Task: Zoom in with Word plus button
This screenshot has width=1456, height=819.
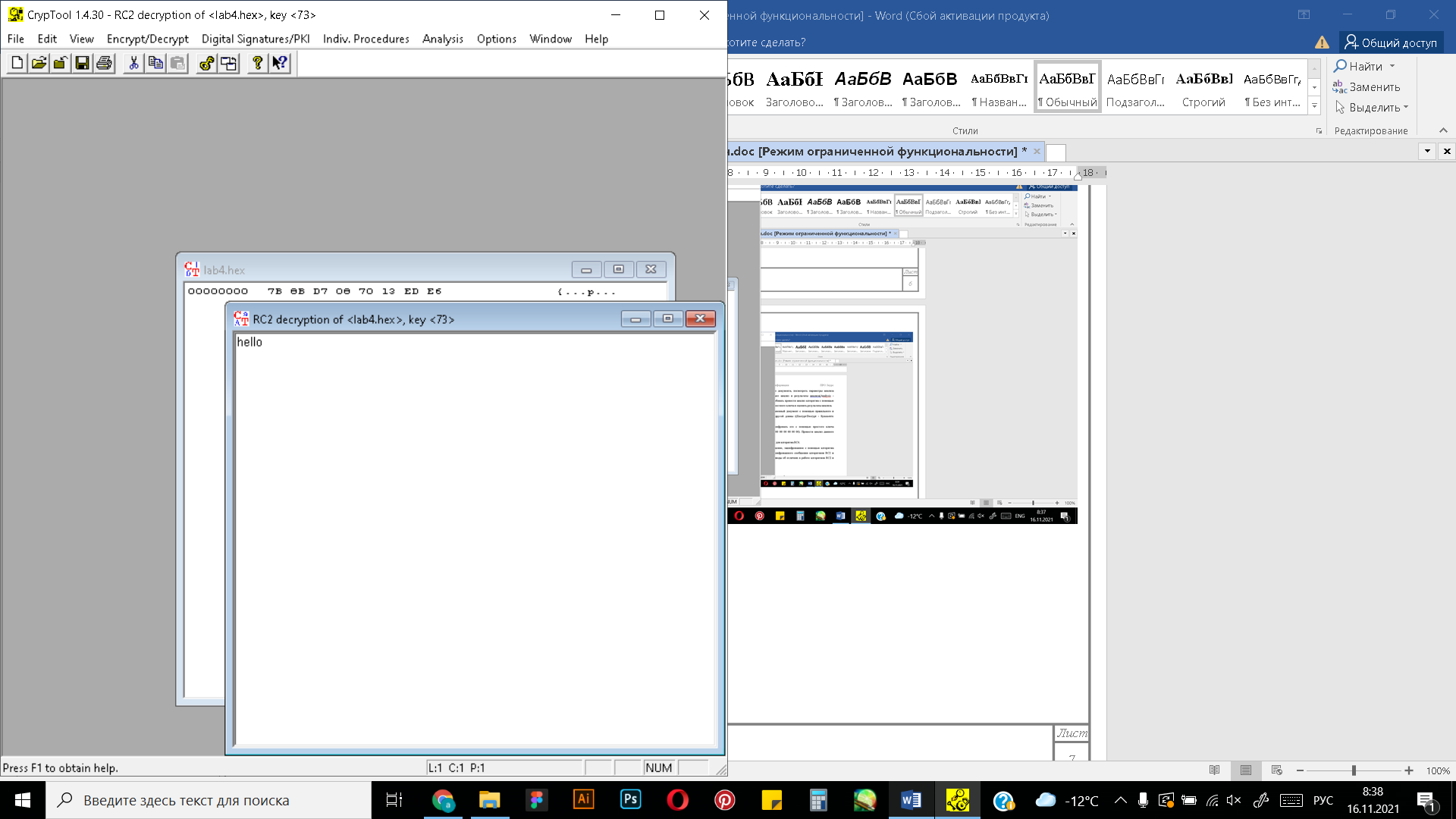Action: click(1408, 770)
